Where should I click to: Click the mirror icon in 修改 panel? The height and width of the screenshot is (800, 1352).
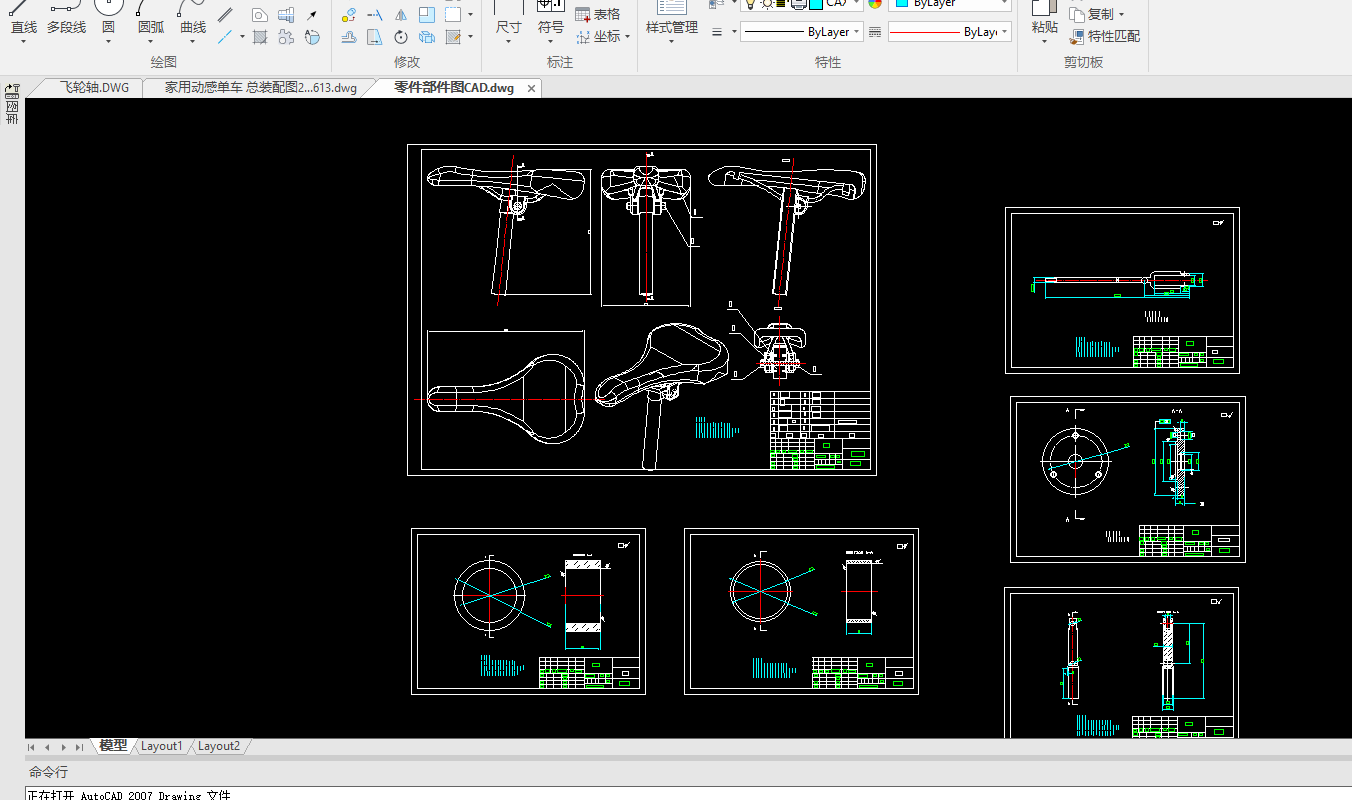pyautogui.click(x=401, y=15)
